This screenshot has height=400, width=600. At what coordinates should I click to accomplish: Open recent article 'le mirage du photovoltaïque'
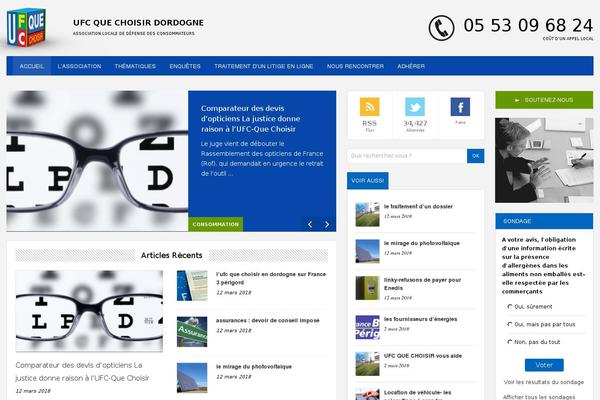254,367
